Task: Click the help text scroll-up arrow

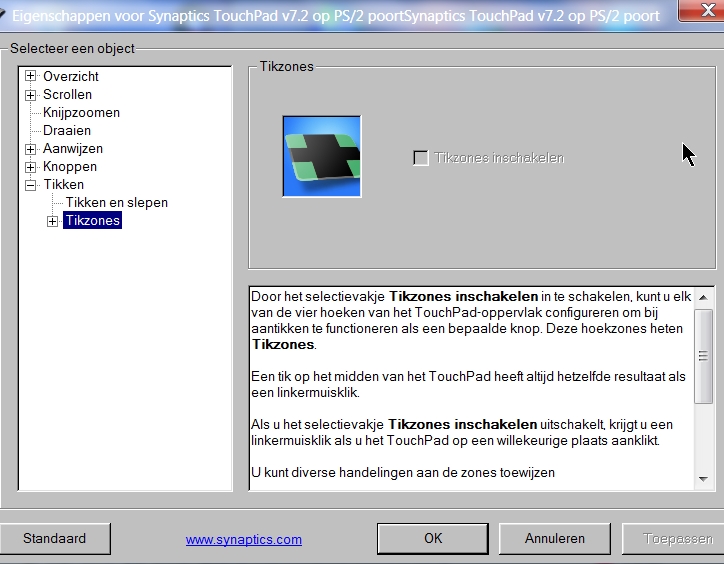Action: pyautogui.click(x=703, y=297)
